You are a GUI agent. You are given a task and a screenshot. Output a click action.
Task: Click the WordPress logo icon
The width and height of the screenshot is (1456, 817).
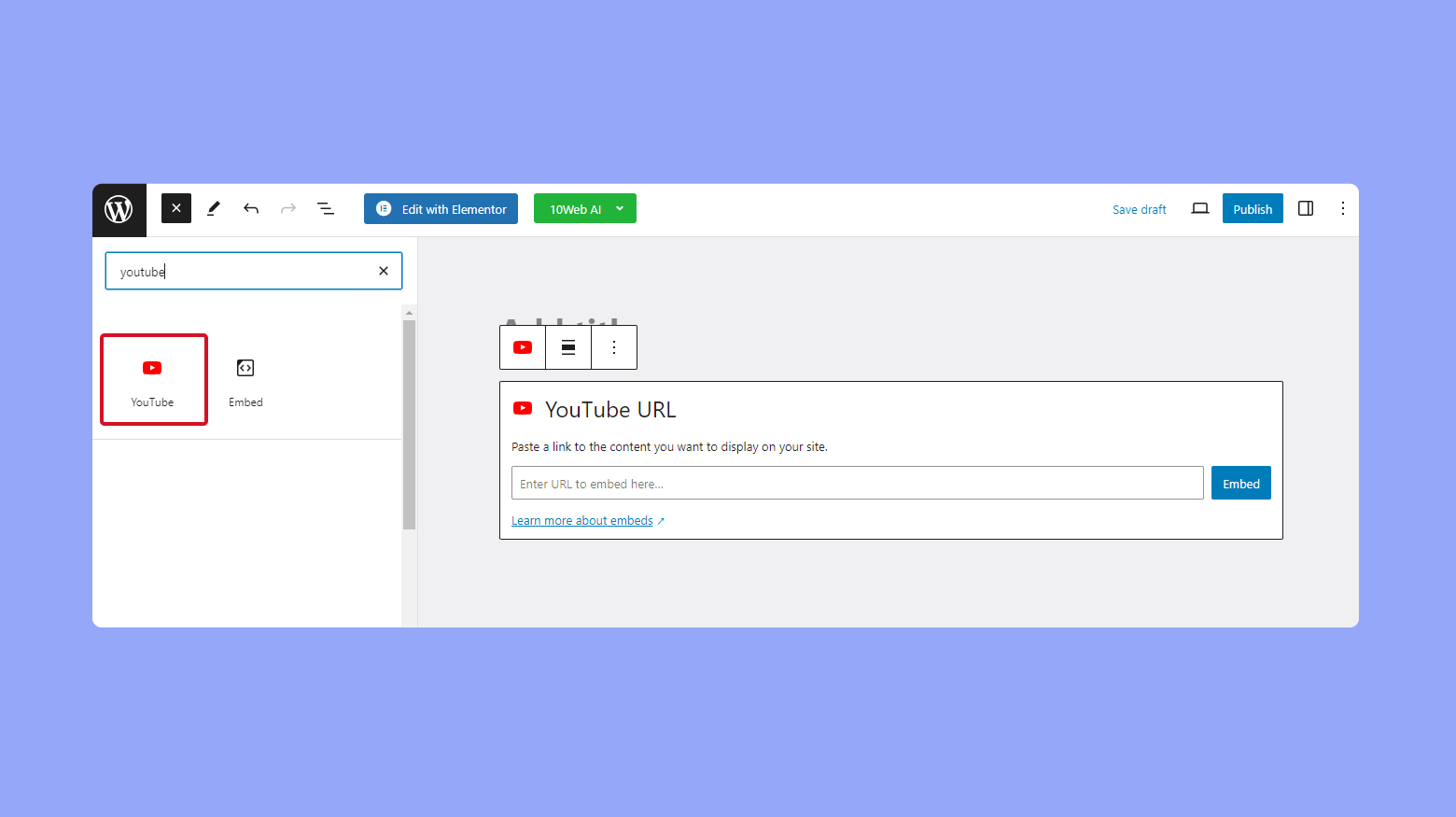(119, 209)
